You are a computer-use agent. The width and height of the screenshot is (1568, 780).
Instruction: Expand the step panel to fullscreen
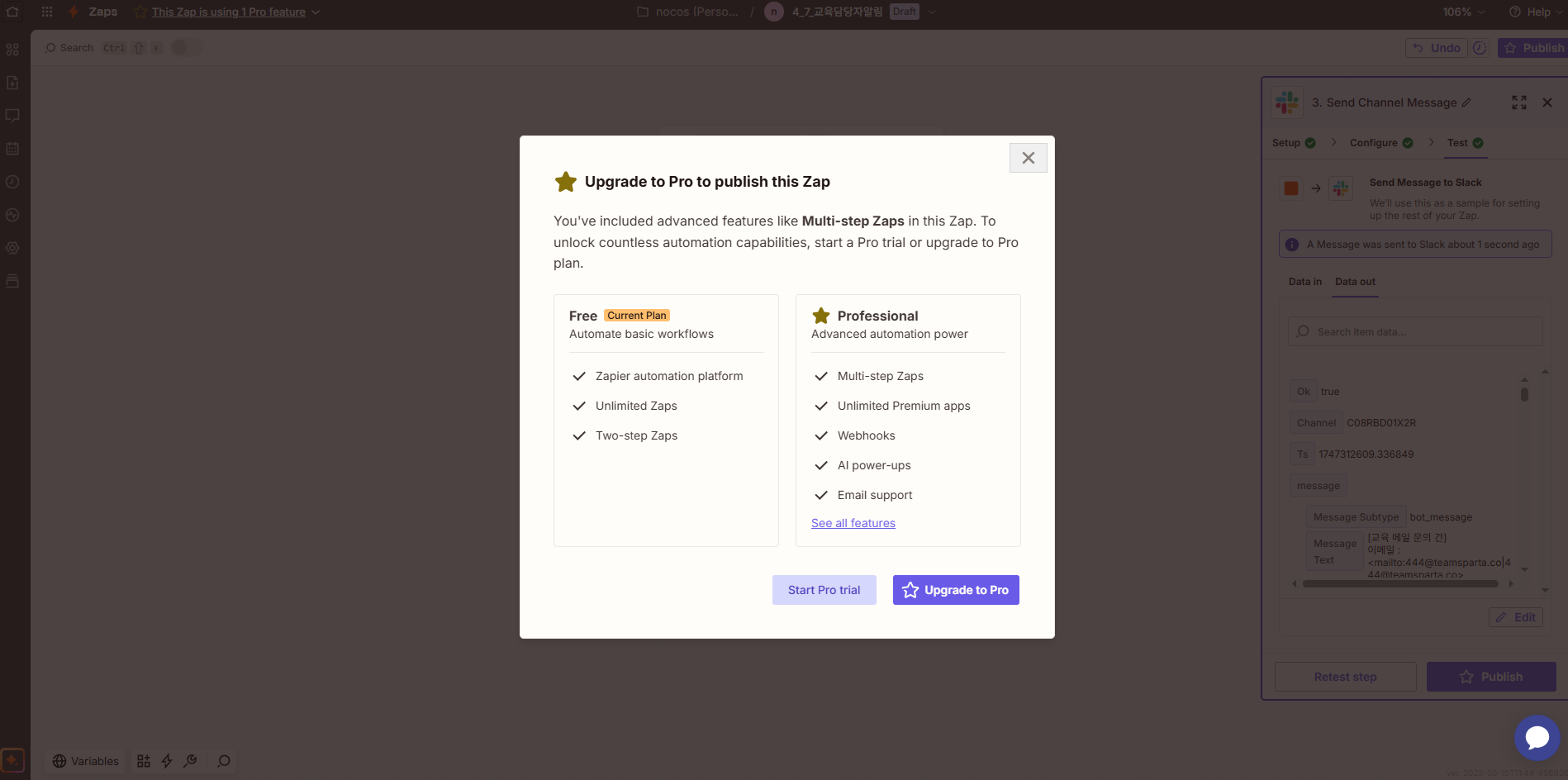click(x=1519, y=102)
